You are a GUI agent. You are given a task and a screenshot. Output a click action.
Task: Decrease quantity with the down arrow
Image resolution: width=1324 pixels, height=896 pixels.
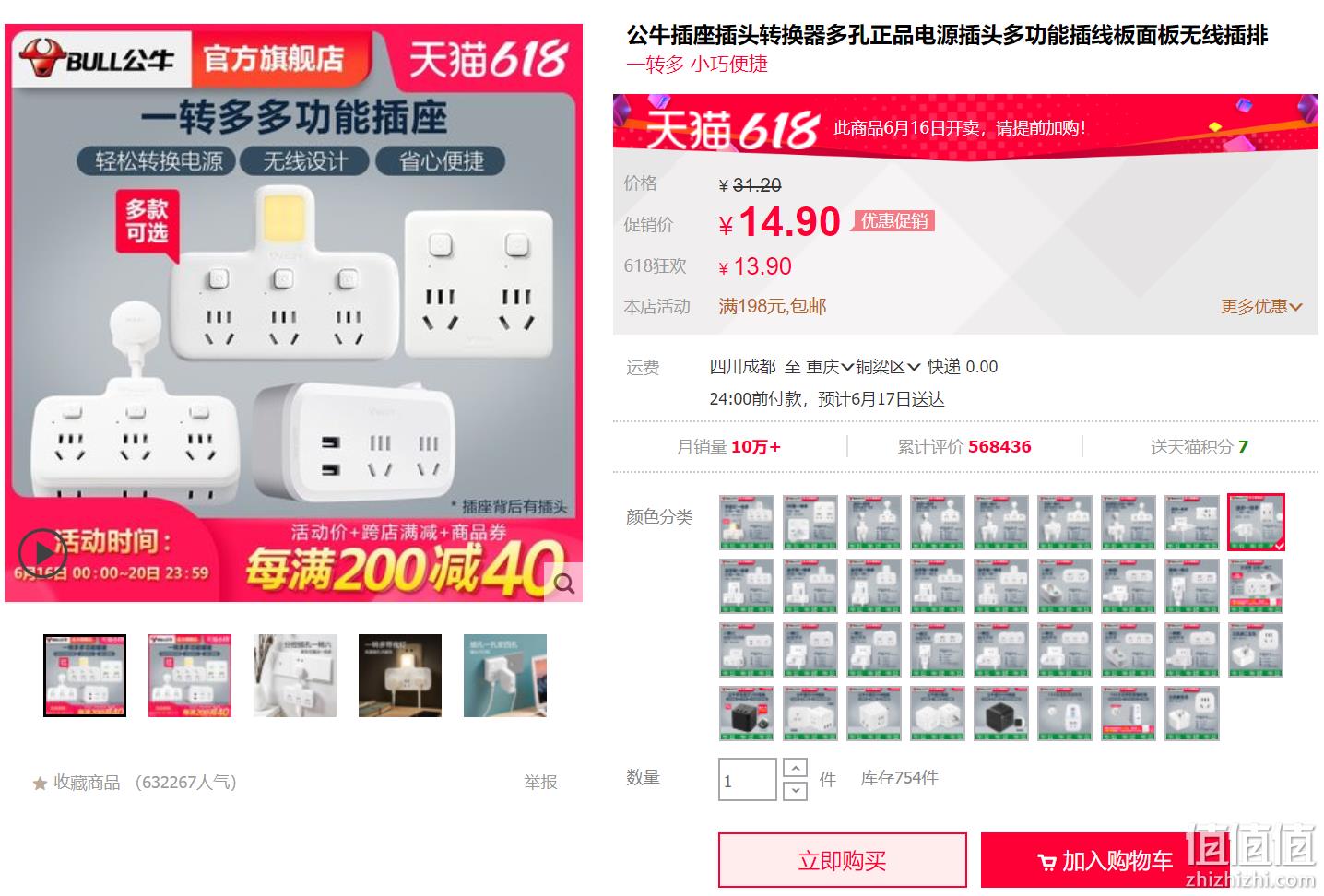795,791
